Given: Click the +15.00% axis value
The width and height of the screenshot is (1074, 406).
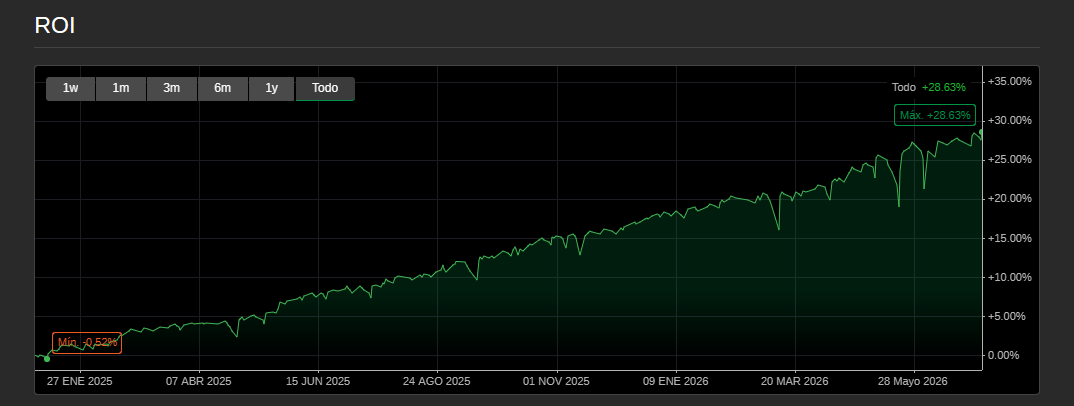Looking at the screenshot, I should [1008, 238].
